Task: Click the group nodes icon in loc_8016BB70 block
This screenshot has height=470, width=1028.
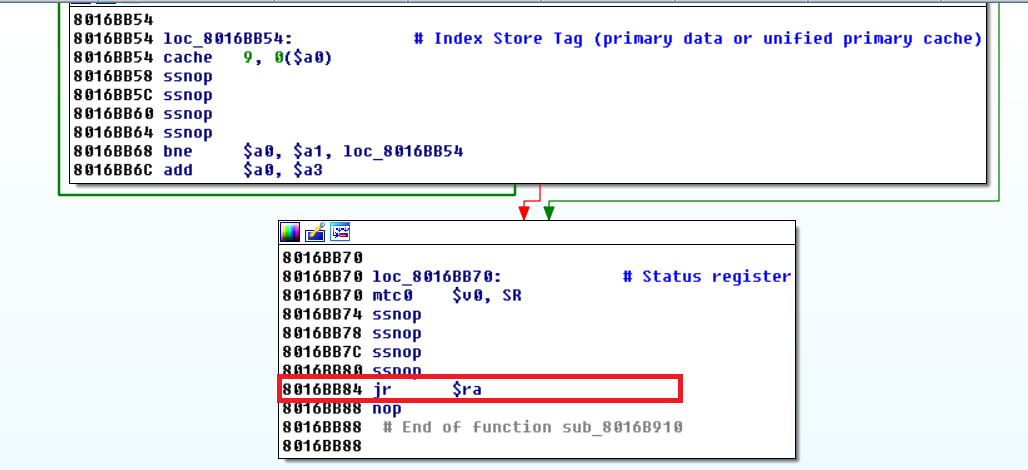Action: coord(340,231)
